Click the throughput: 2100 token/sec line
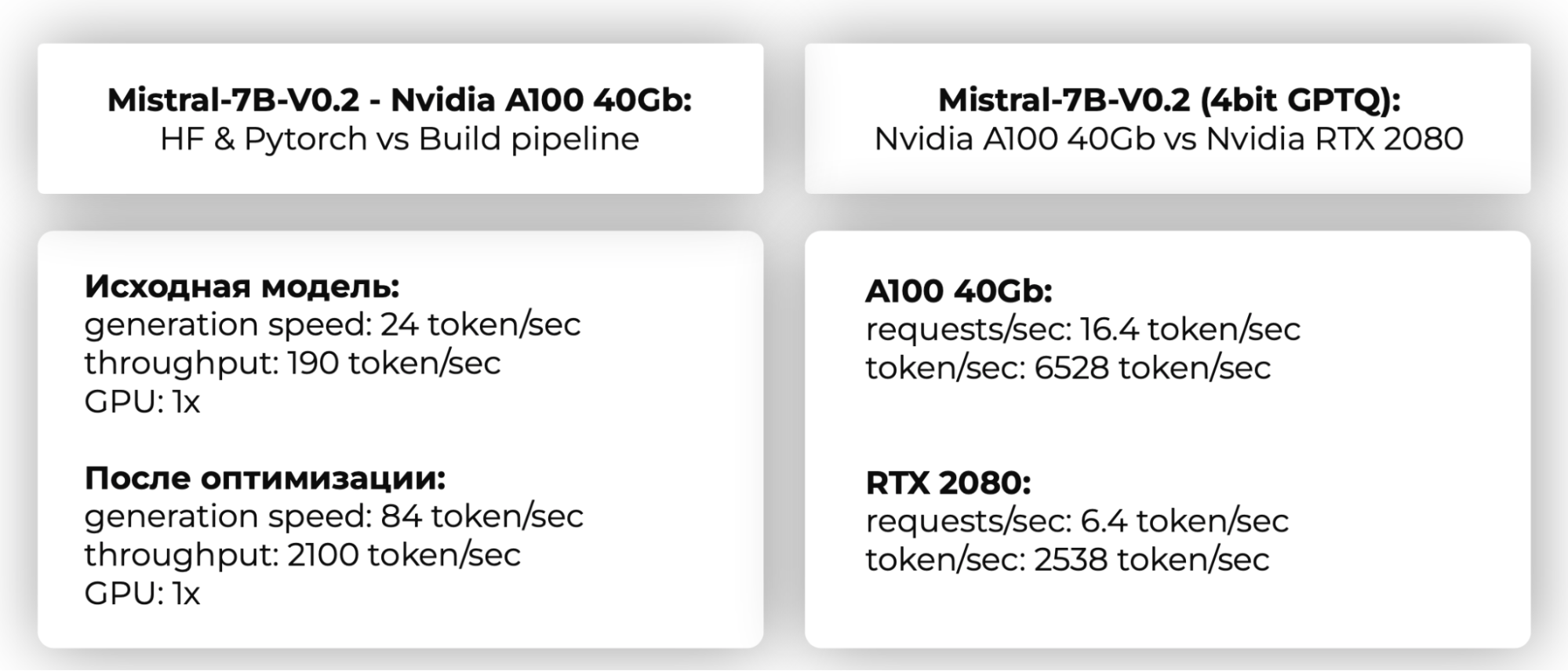This screenshot has width=1568, height=671. point(302,555)
